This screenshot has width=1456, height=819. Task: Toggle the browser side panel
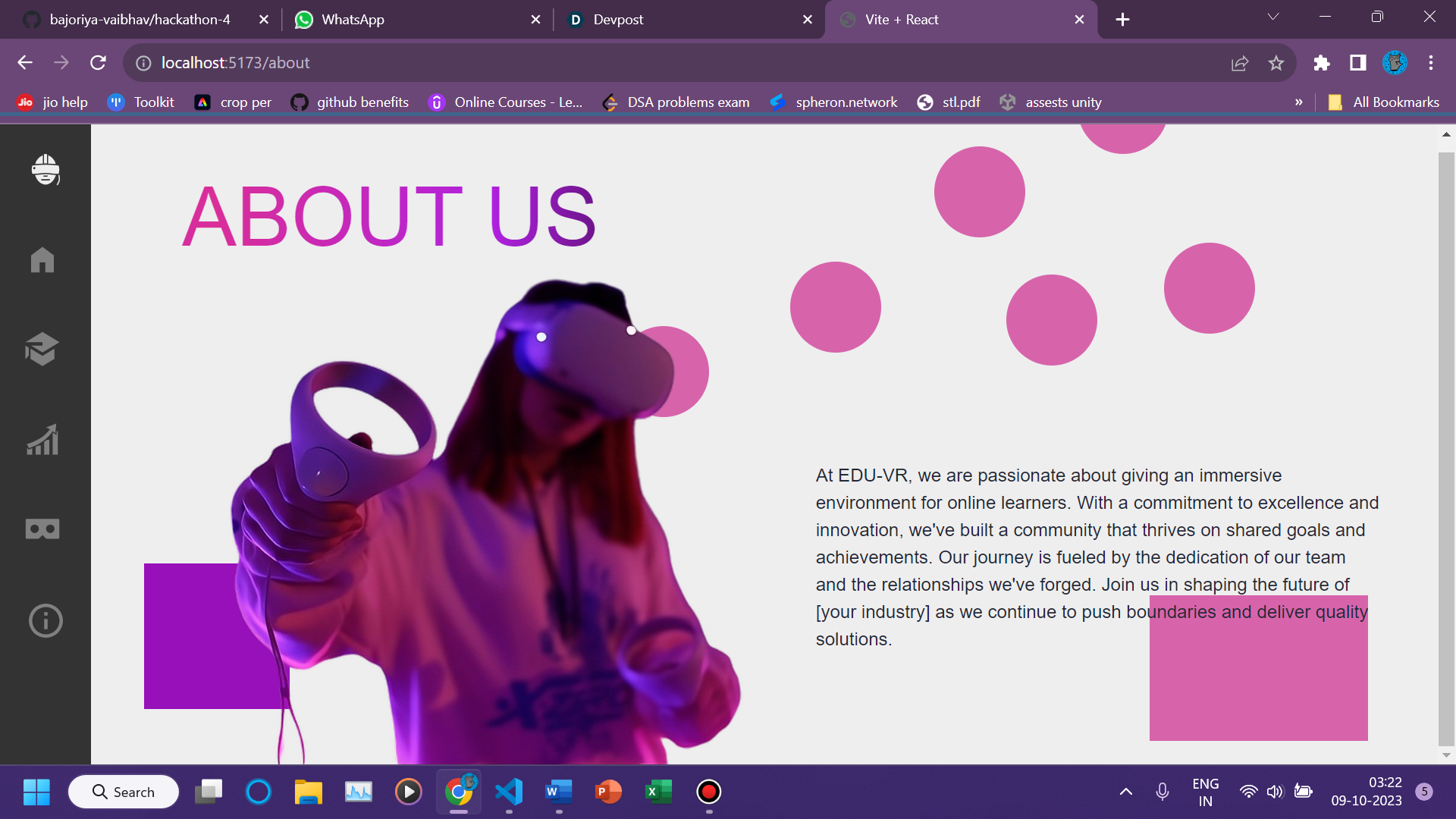(1358, 63)
